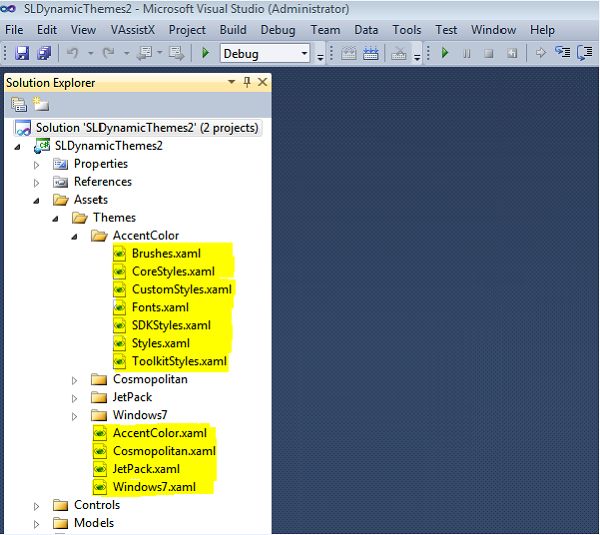The height and width of the screenshot is (535, 600).
Task: Open the Tools menu
Action: pos(407,30)
